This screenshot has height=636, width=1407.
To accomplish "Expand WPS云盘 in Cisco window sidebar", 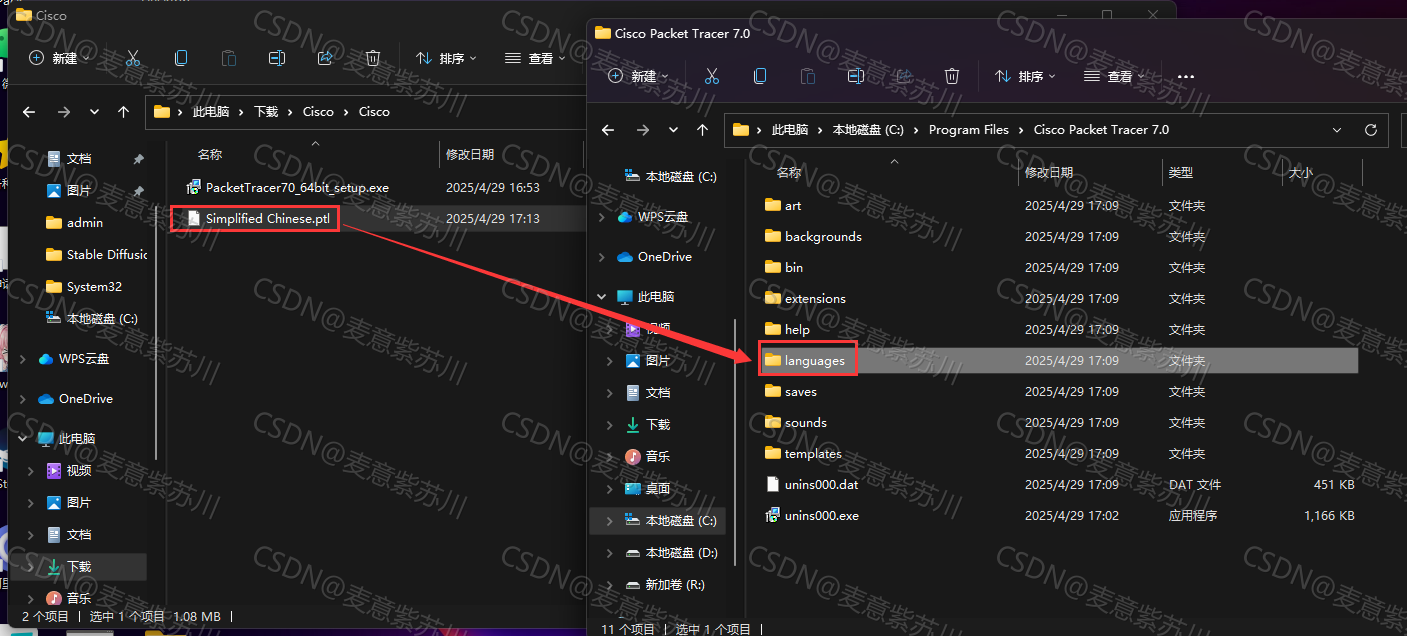I will [22, 359].
